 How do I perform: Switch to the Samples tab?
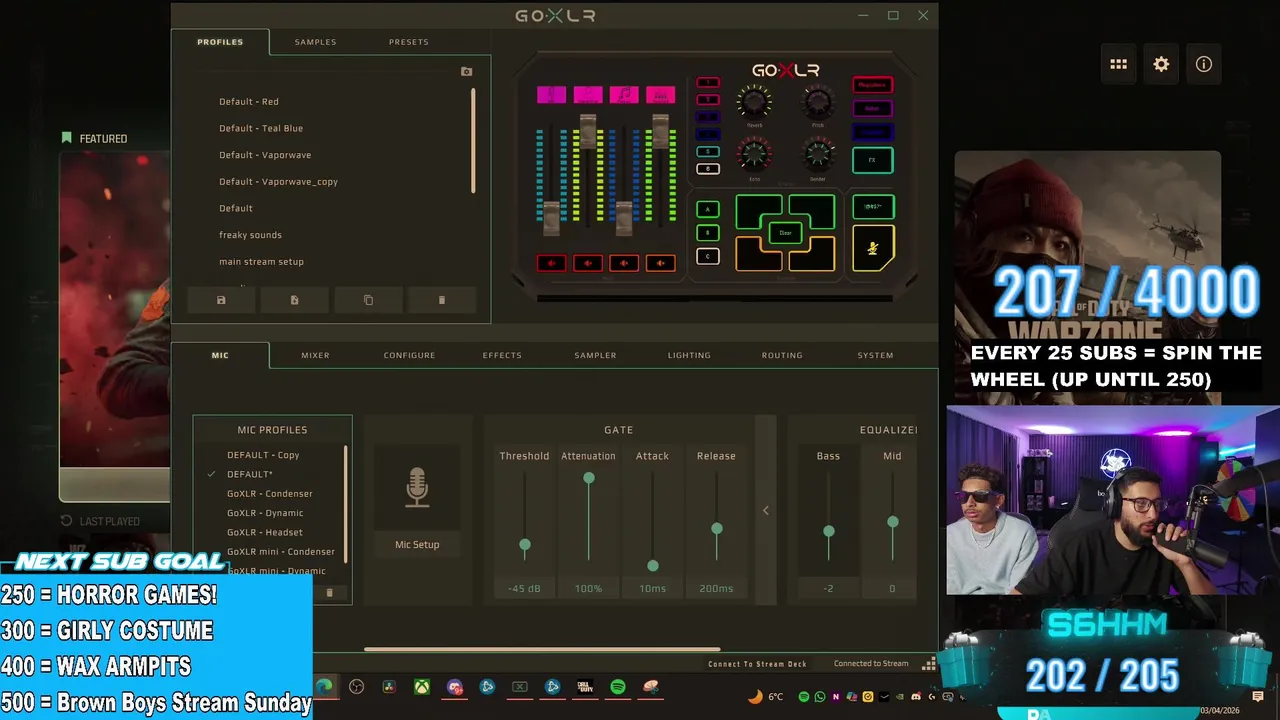(x=315, y=42)
